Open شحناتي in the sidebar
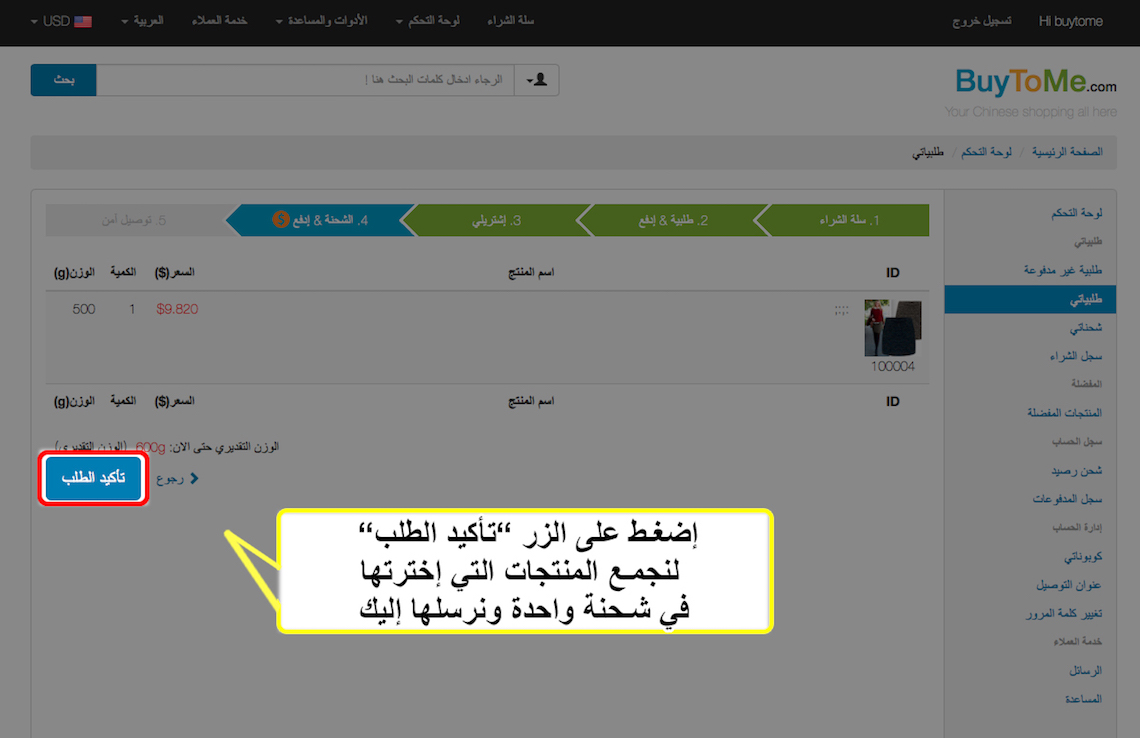 coord(1084,327)
